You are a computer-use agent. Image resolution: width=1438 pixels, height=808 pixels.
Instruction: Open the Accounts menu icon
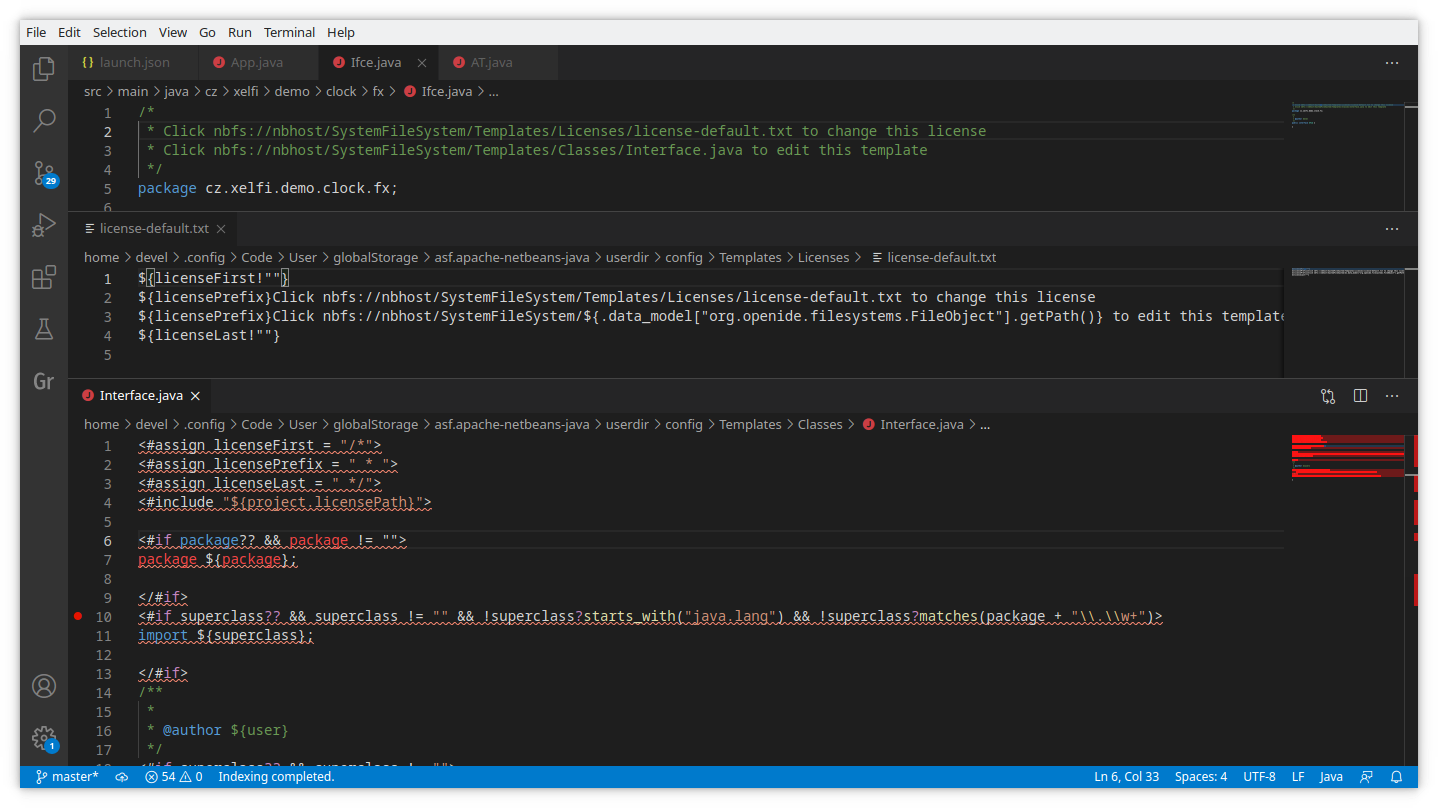pyautogui.click(x=44, y=686)
